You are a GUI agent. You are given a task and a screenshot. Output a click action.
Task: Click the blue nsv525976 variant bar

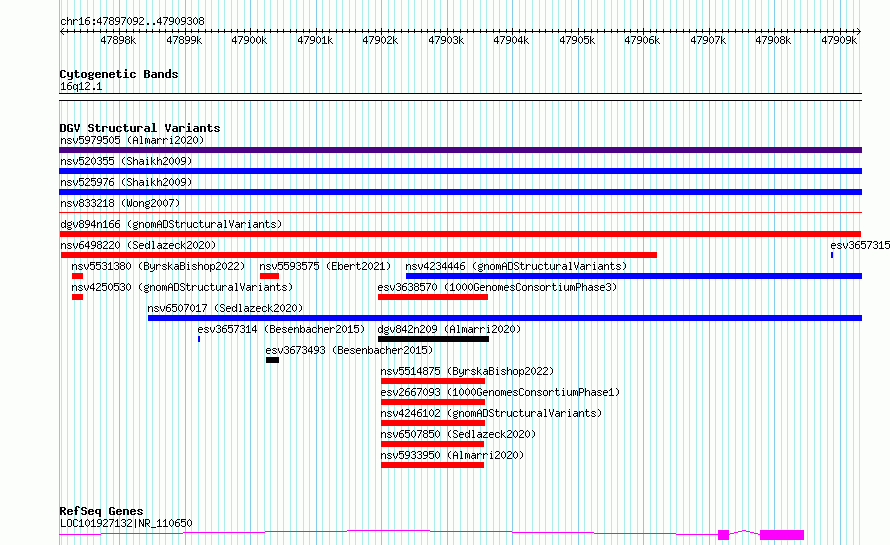tap(460, 192)
